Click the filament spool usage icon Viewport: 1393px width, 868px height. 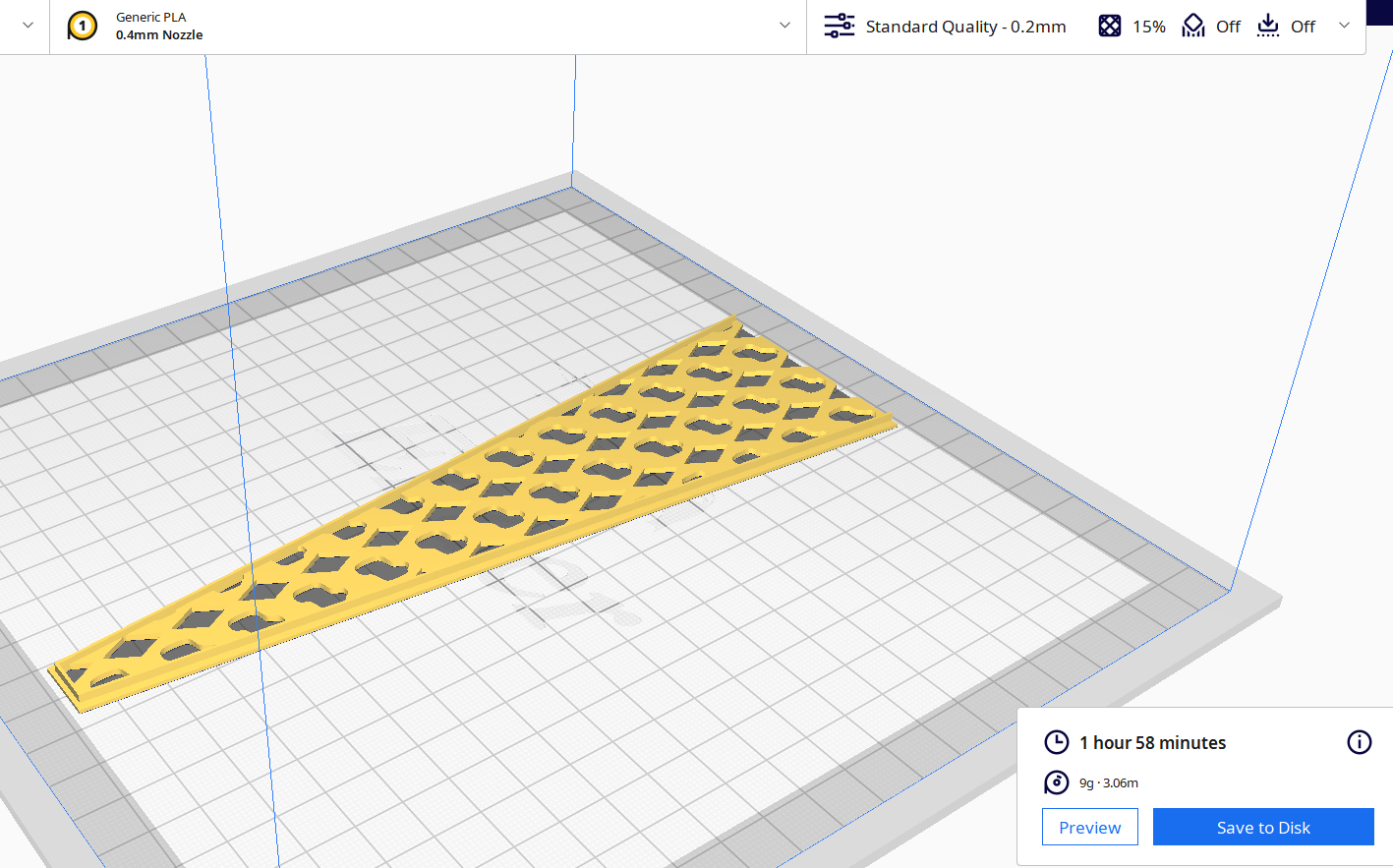coord(1057,782)
